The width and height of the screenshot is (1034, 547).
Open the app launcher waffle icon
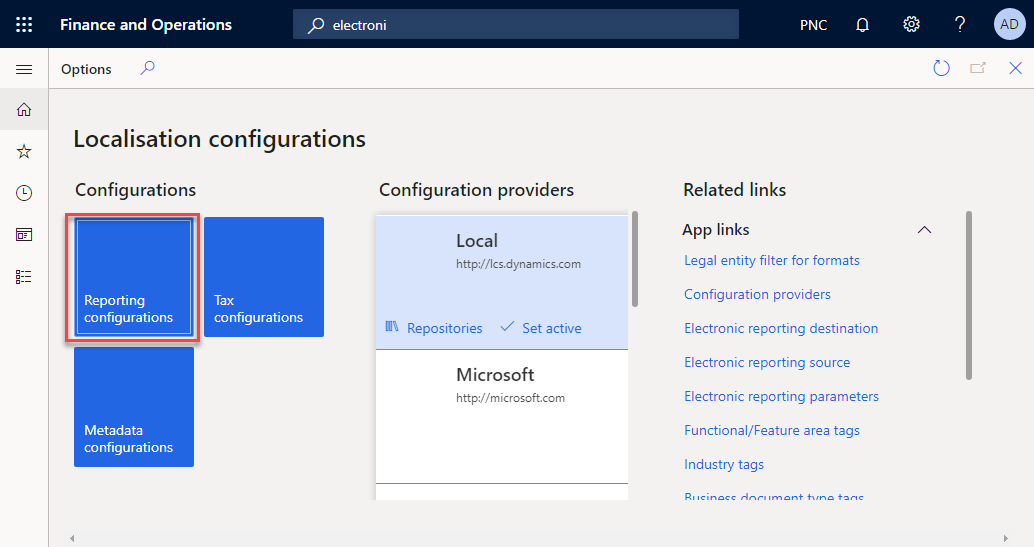pyautogui.click(x=24, y=24)
